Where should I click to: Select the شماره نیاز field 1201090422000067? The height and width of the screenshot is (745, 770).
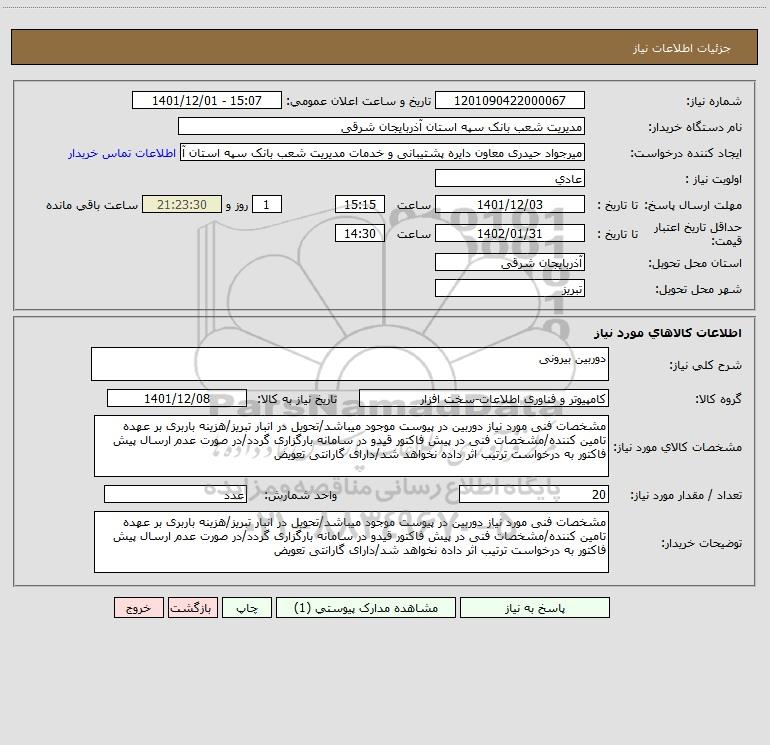pyautogui.click(x=510, y=100)
